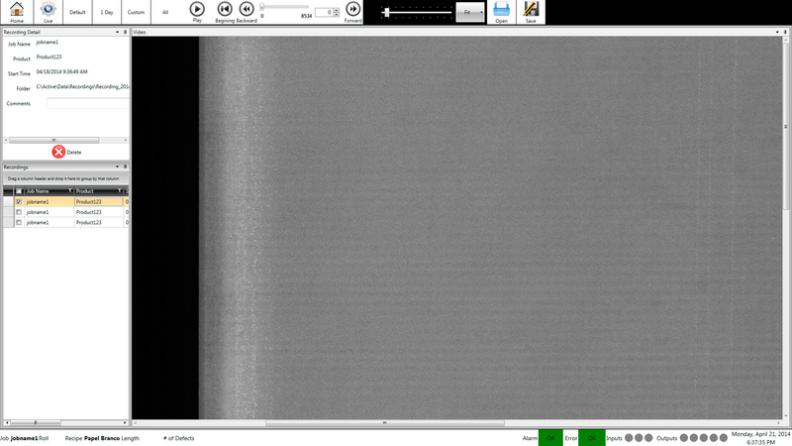
Task: Tick the third jobname1 recording checkbox
Action: (x=19, y=222)
